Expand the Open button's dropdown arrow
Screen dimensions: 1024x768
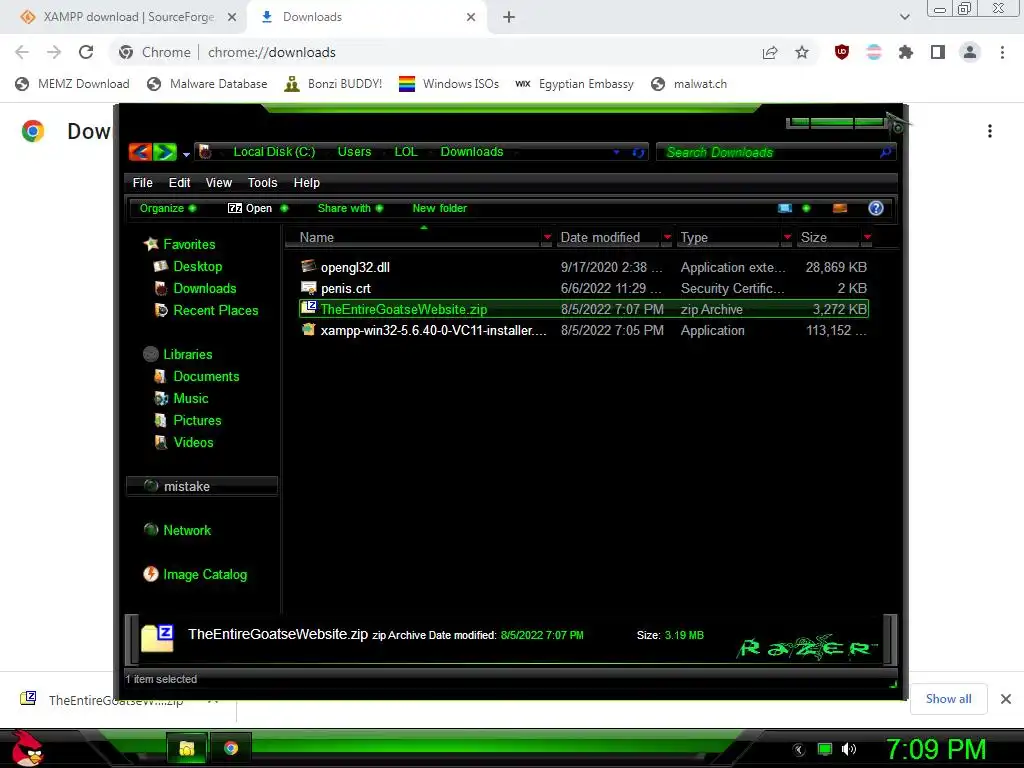[284, 208]
